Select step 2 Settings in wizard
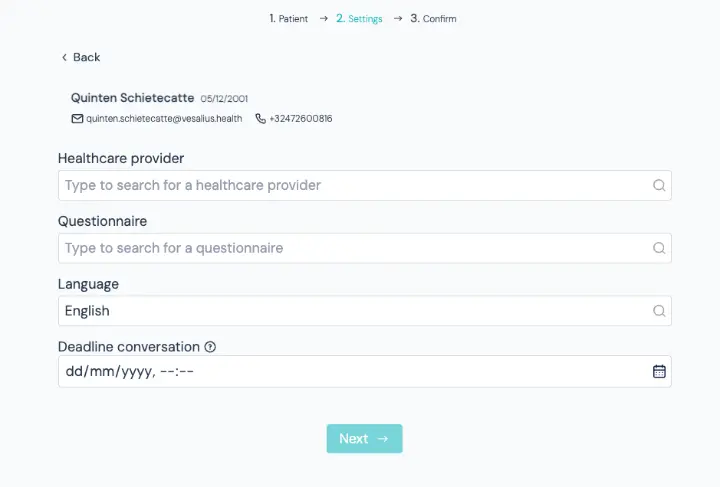 pos(359,19)
